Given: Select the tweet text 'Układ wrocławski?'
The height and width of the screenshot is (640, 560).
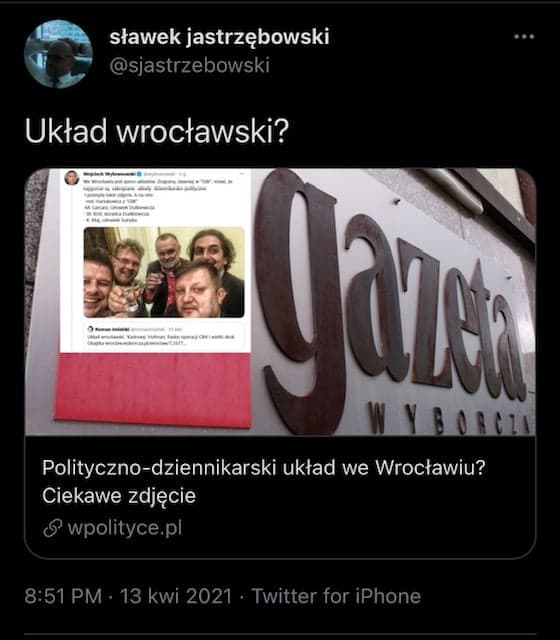Looking at the screenshot, I should coord(157,131).
